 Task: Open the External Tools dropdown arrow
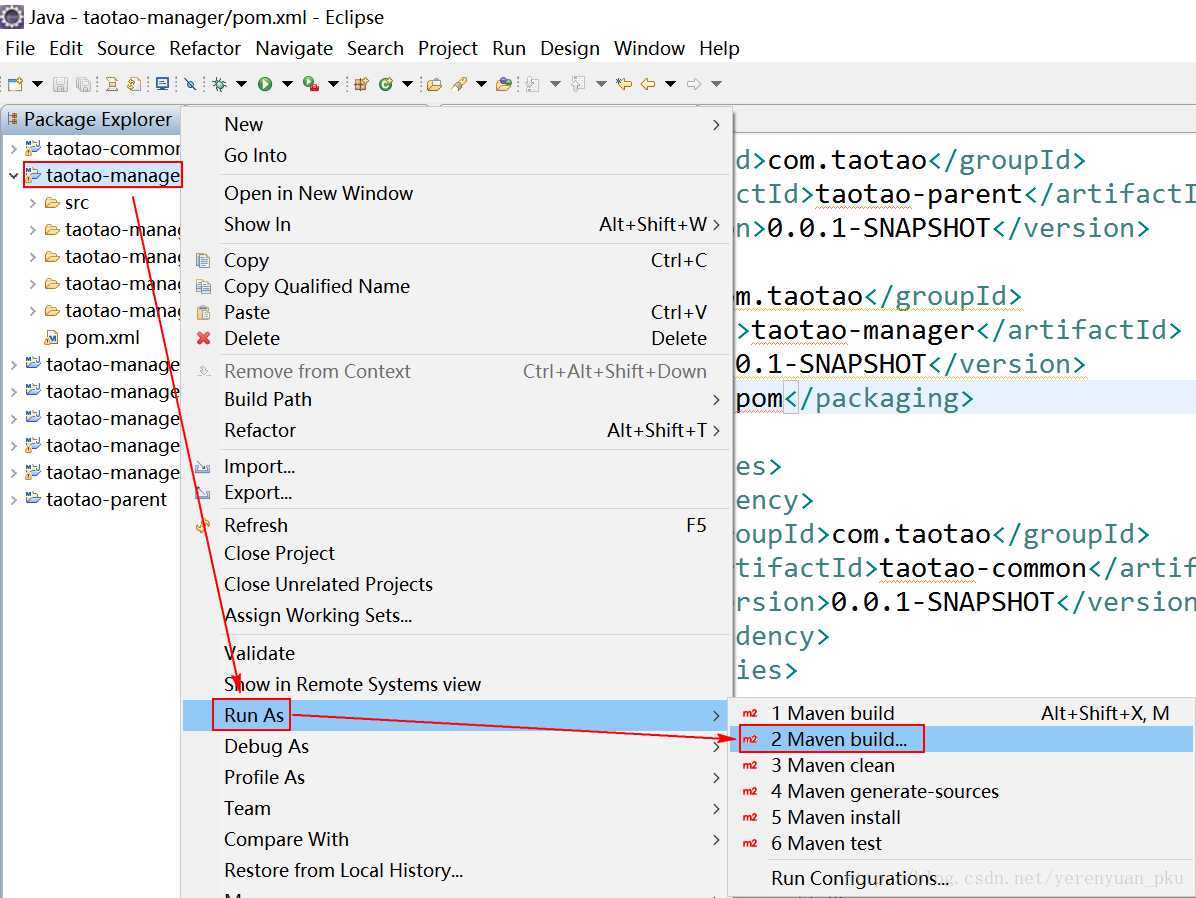(x=333, y=84)
